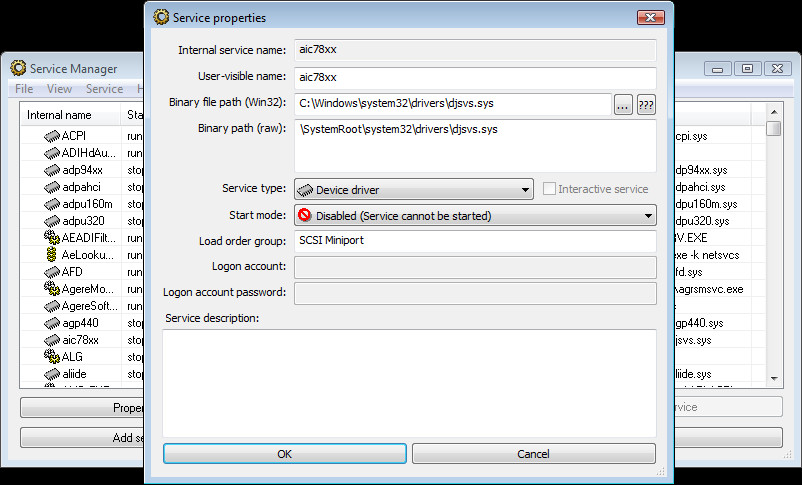Image resolution: width=802 pixels, height=485 pixels.
Task: Click the red Disabled icon in Start mode
Action: 305,215
